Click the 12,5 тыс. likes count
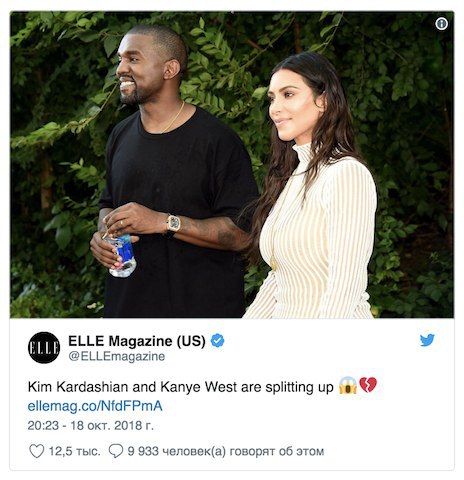464x480 pixels. point(74,451)
